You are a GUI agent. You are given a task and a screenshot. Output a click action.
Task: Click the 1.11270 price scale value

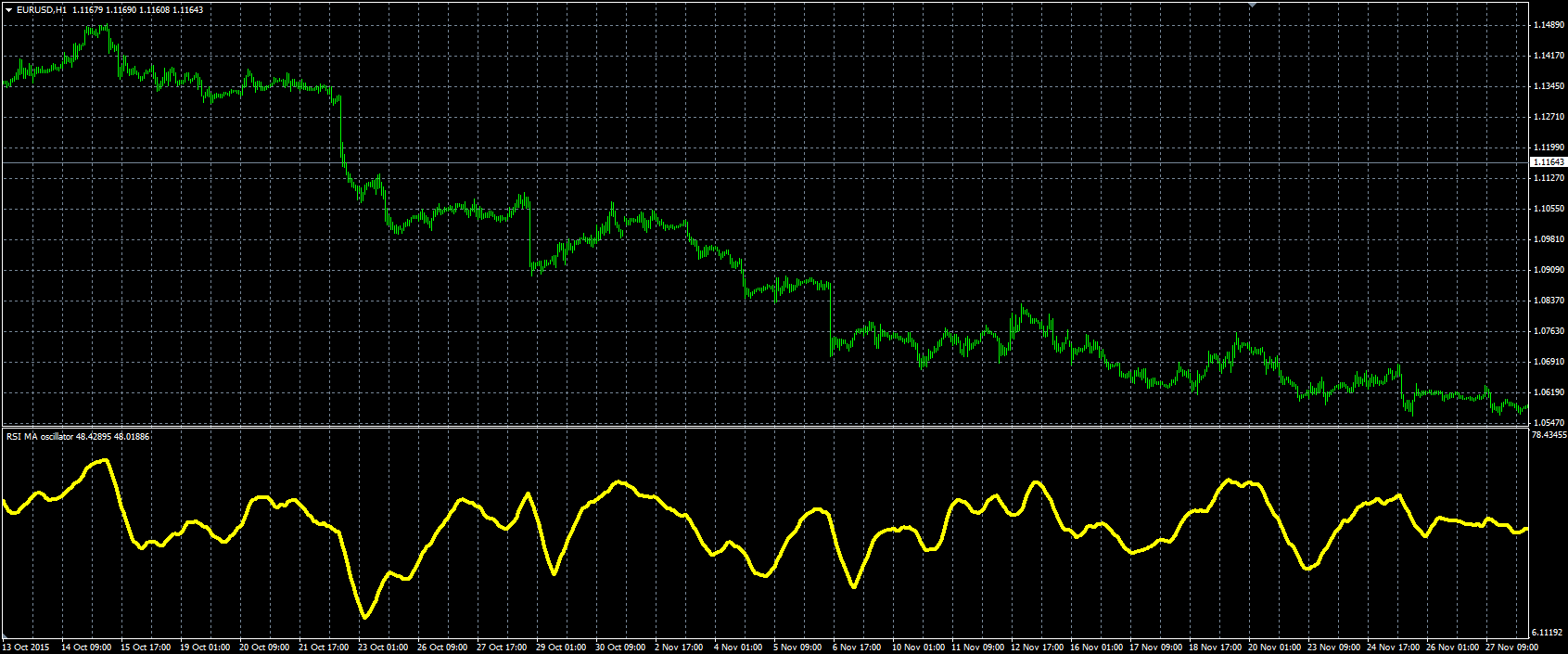1549,177
